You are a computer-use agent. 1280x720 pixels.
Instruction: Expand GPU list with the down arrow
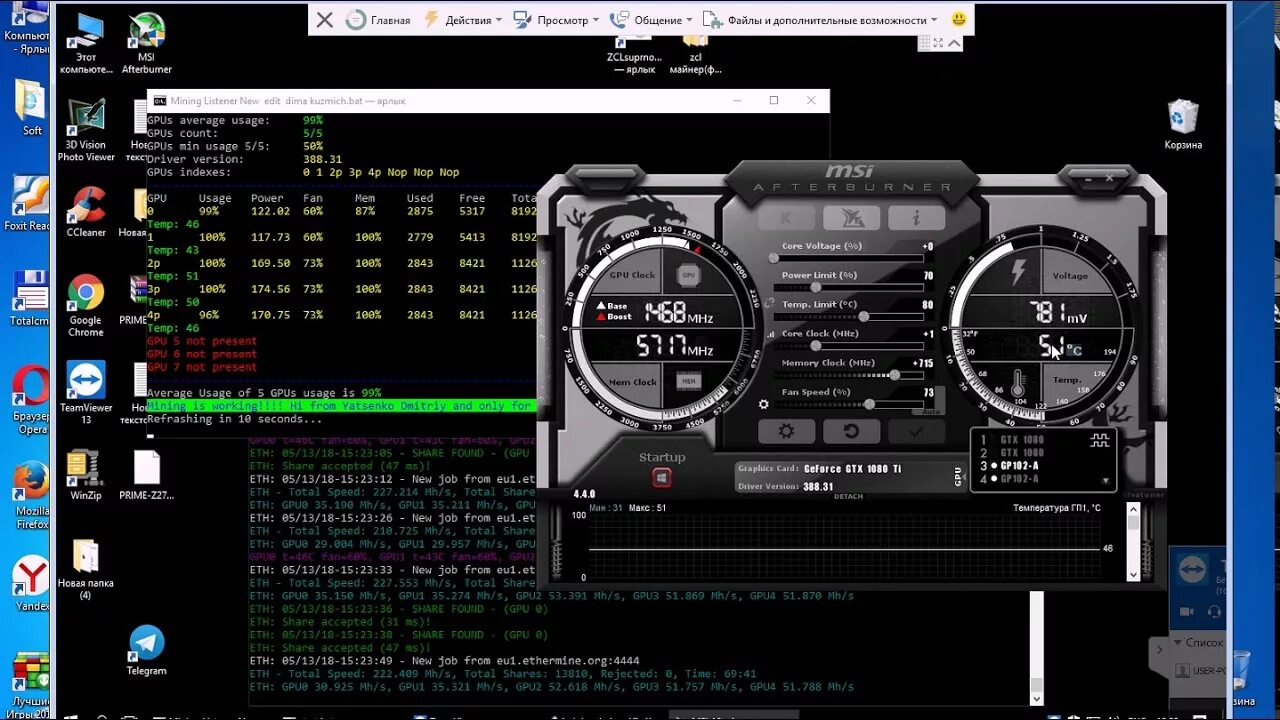point(1105,481)
